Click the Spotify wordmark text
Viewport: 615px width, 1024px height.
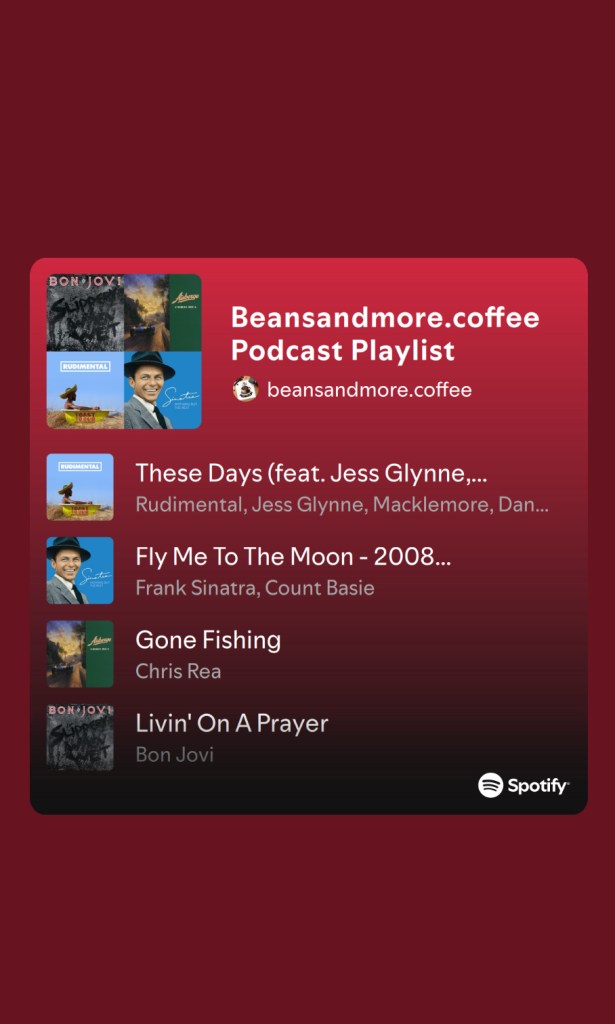click(x=538, y=786)
